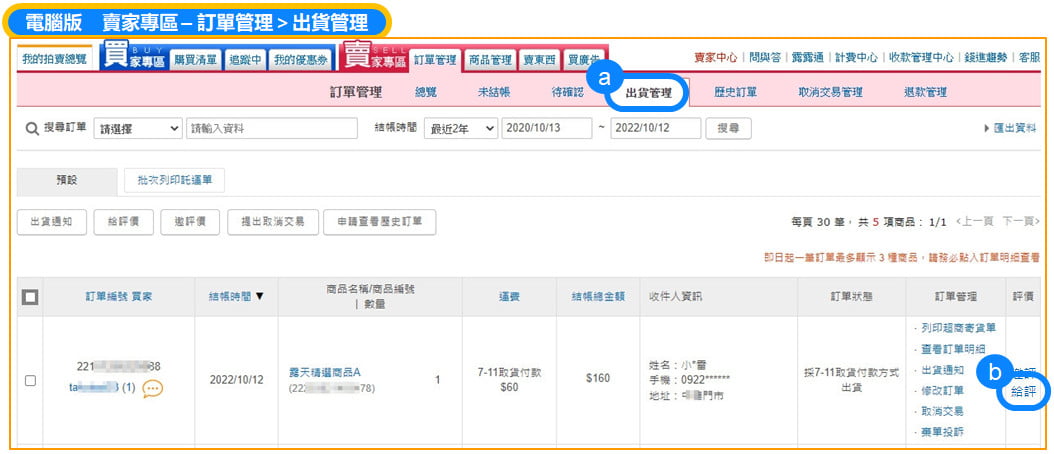The width and height of the screenshot is (1054, 454).
Task: Check the first order row checkbox
Action: [x=30, y=381]
